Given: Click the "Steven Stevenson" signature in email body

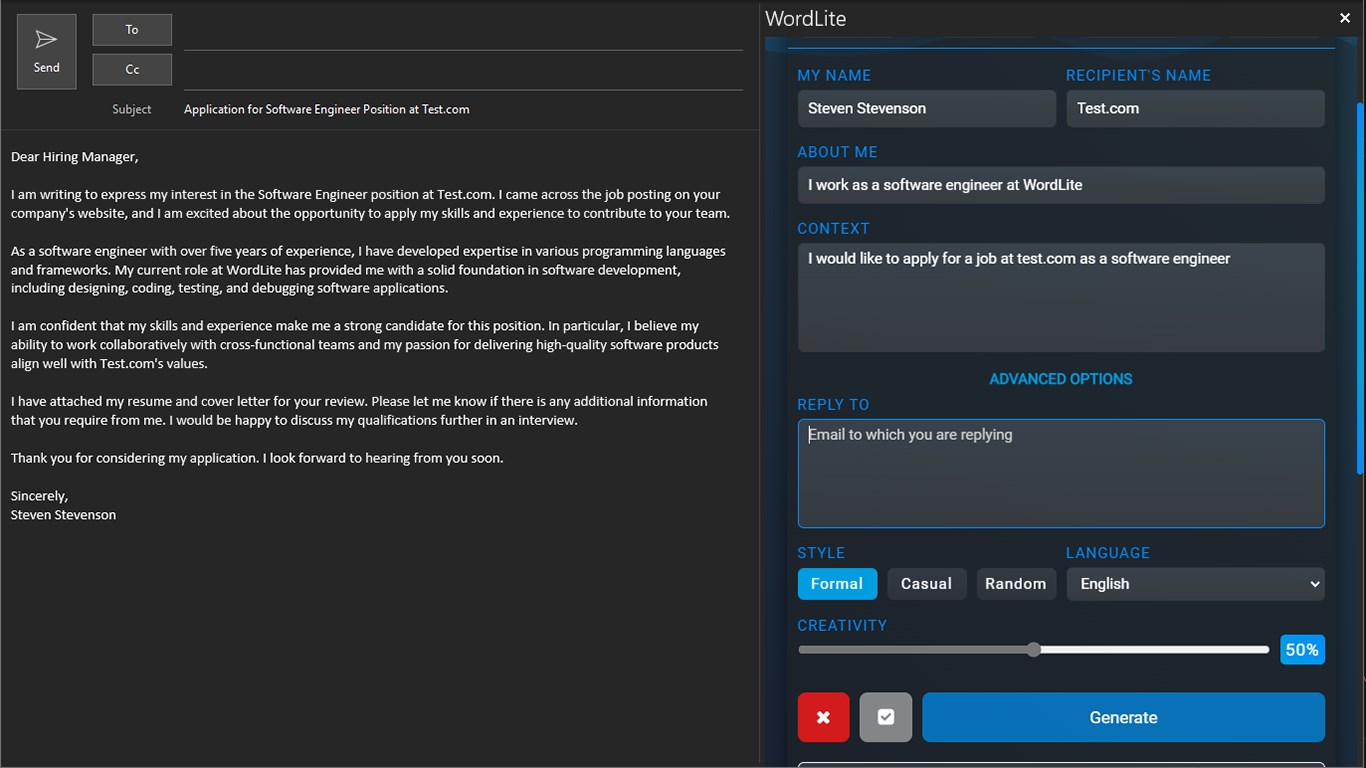Looking at the screenshot, I should point(64,515).
